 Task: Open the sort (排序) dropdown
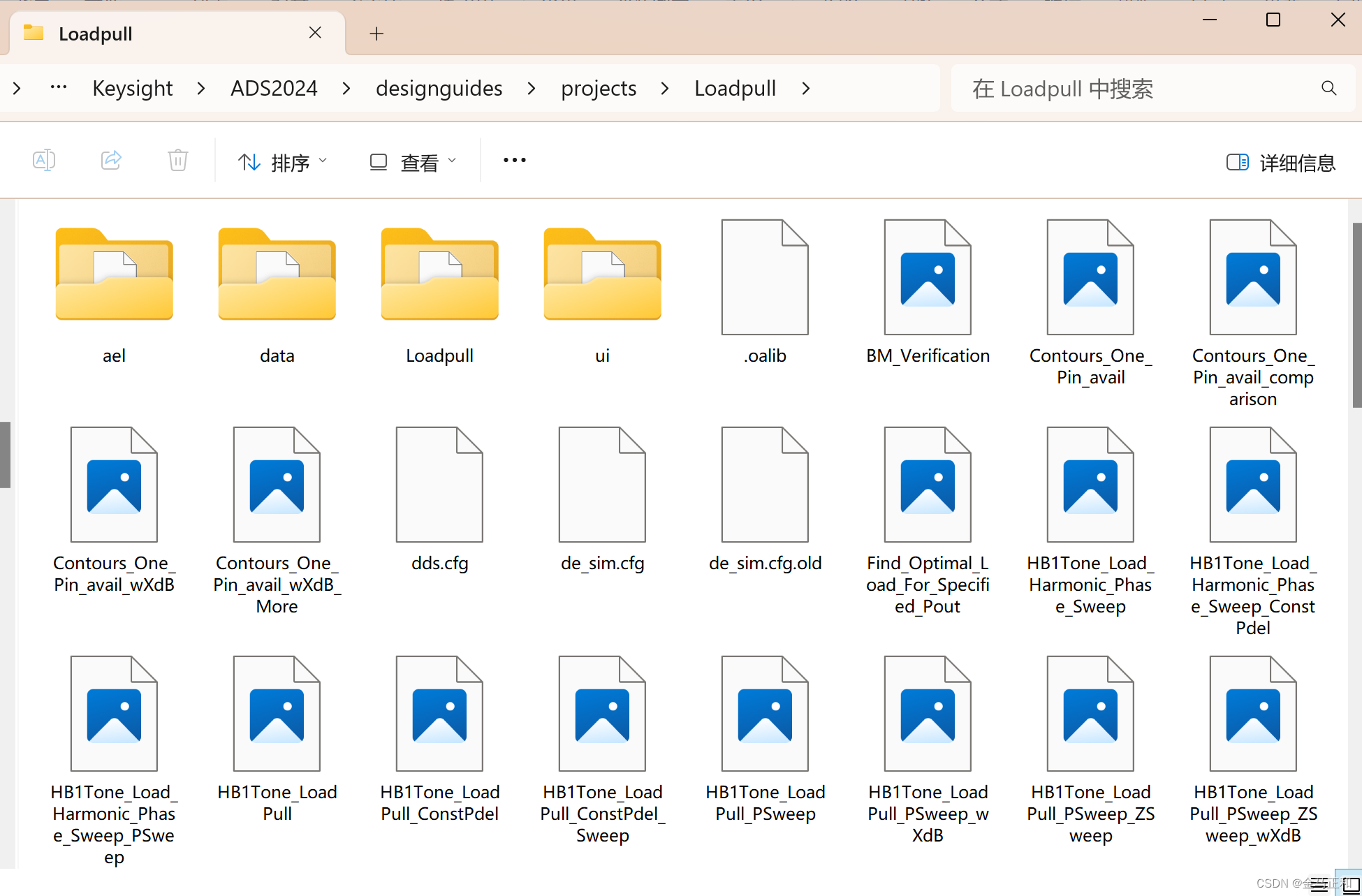(x=282, y=162)
